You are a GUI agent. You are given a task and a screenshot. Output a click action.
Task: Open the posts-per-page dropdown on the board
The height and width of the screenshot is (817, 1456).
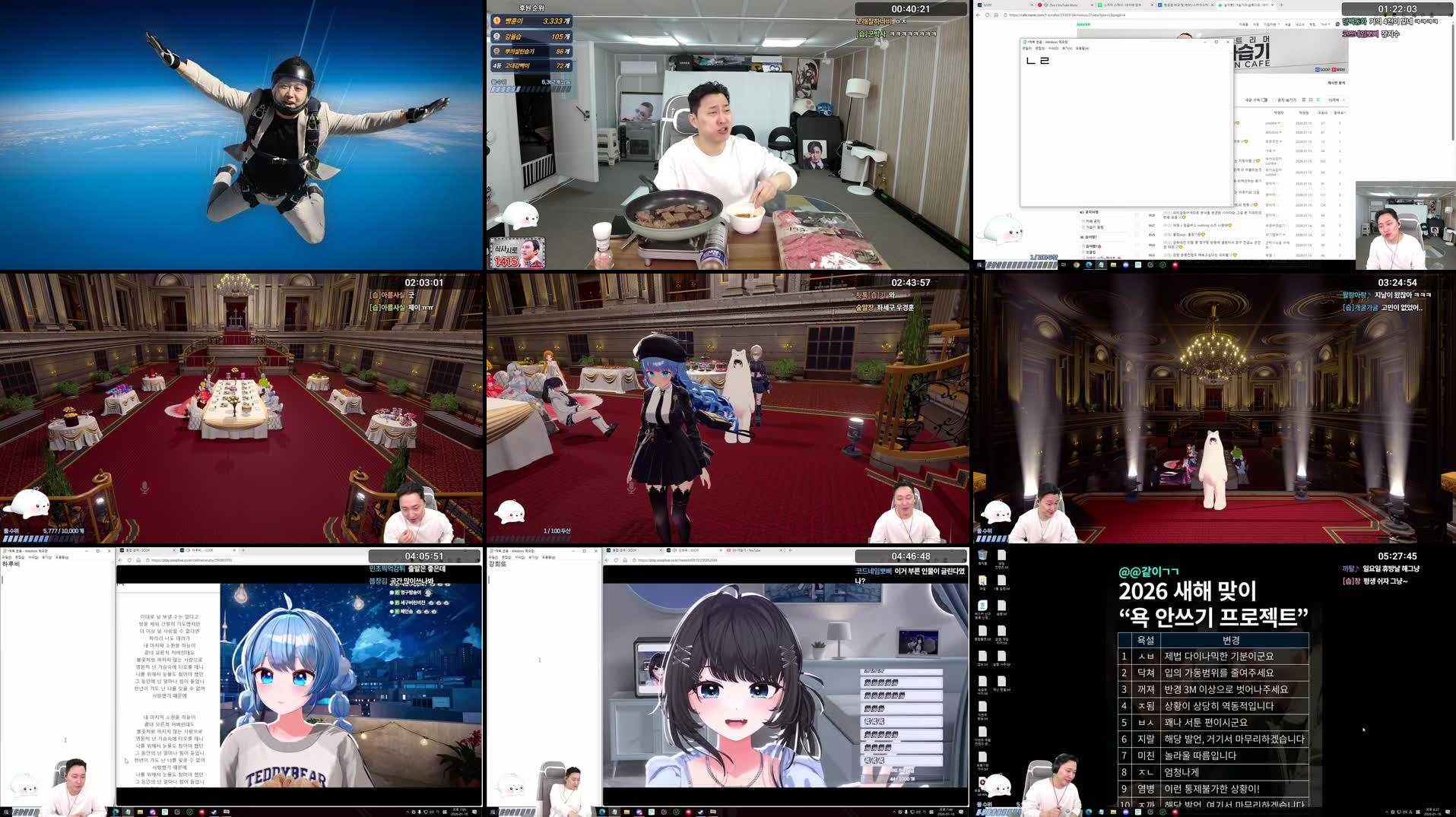pos(1334,100)
